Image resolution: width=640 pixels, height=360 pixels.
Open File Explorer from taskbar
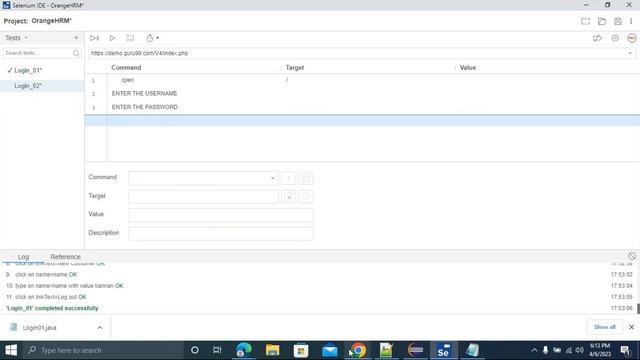click(x=272, y=350)
